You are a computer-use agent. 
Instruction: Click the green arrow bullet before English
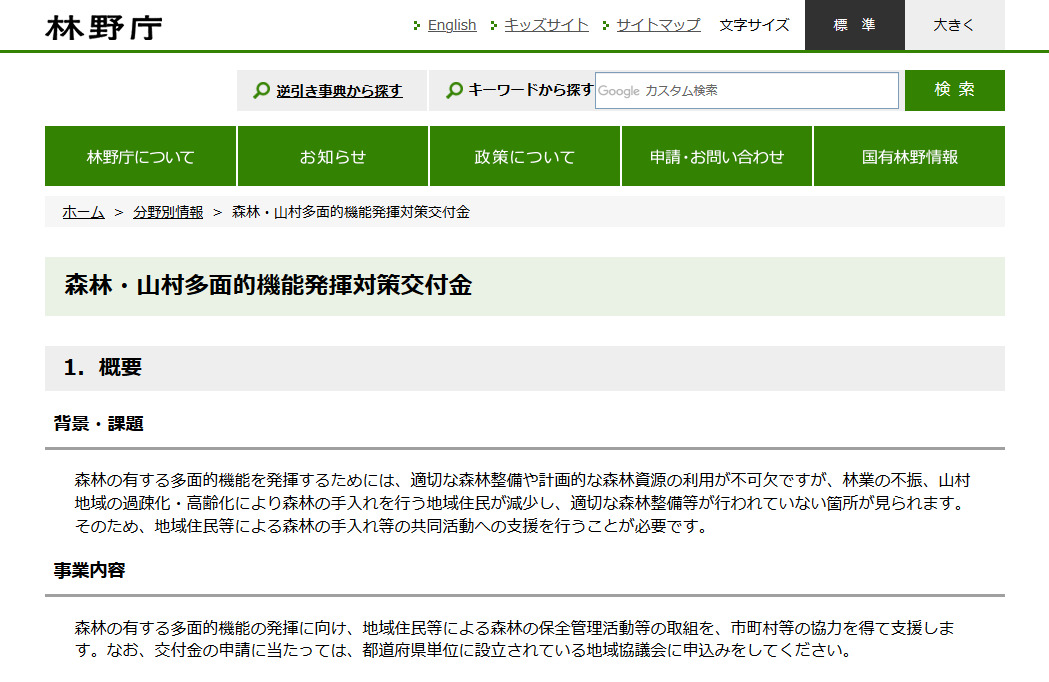417,26
